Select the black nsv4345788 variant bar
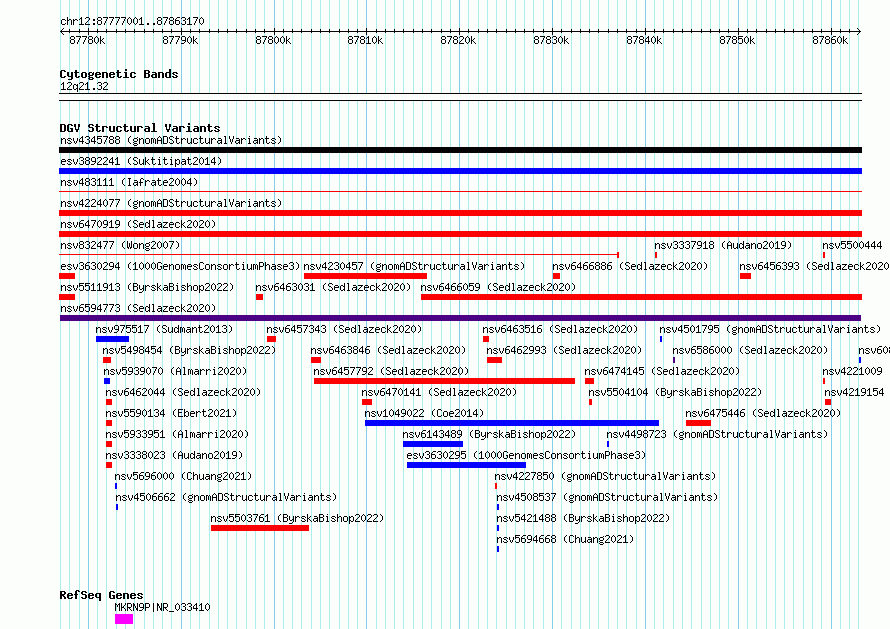Image resolution: width=890 pixels, height=629 pixels. point(460,150)
